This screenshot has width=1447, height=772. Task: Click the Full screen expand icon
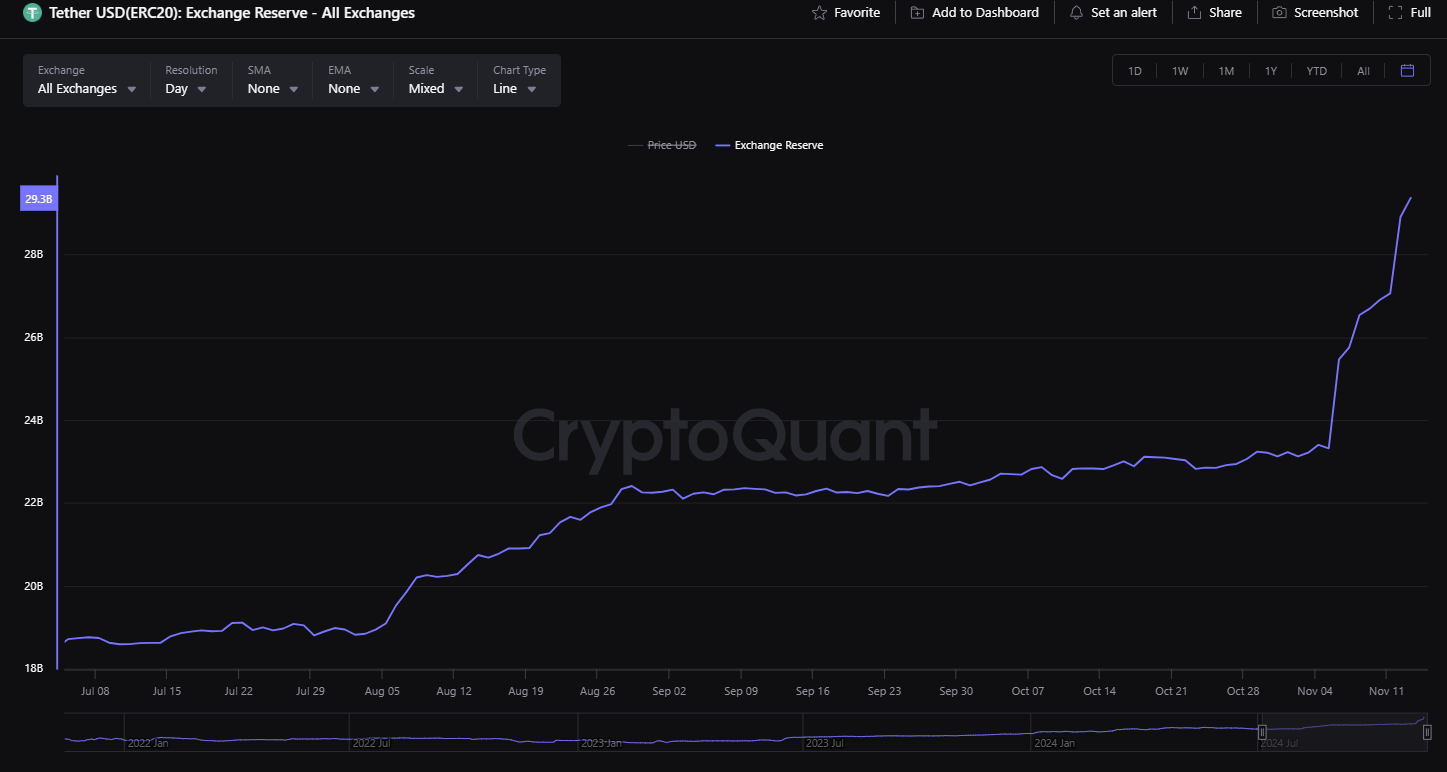click(1395, 13)
